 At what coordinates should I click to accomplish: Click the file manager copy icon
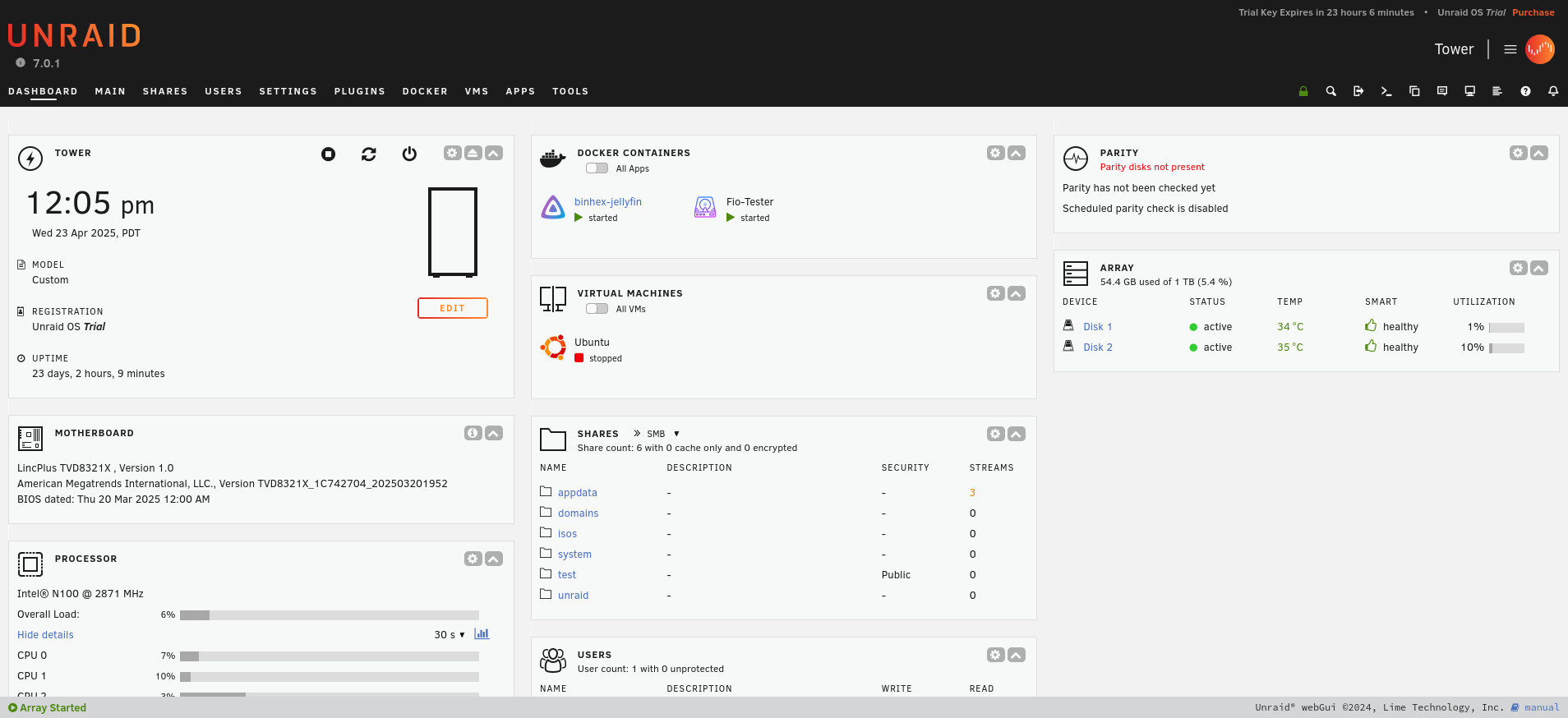[1414, 91]
